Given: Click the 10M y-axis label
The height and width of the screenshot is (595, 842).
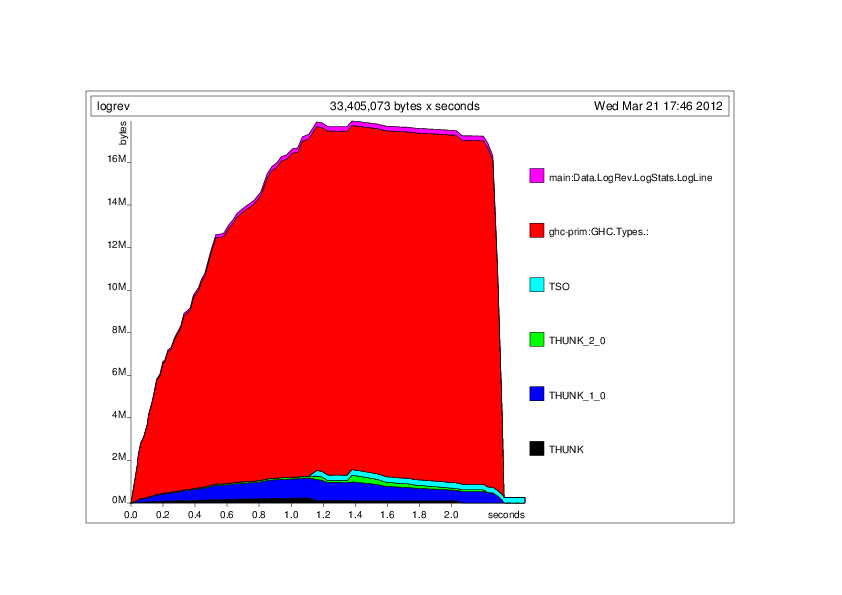Looking at the screenshot, I should click(117, 287).
